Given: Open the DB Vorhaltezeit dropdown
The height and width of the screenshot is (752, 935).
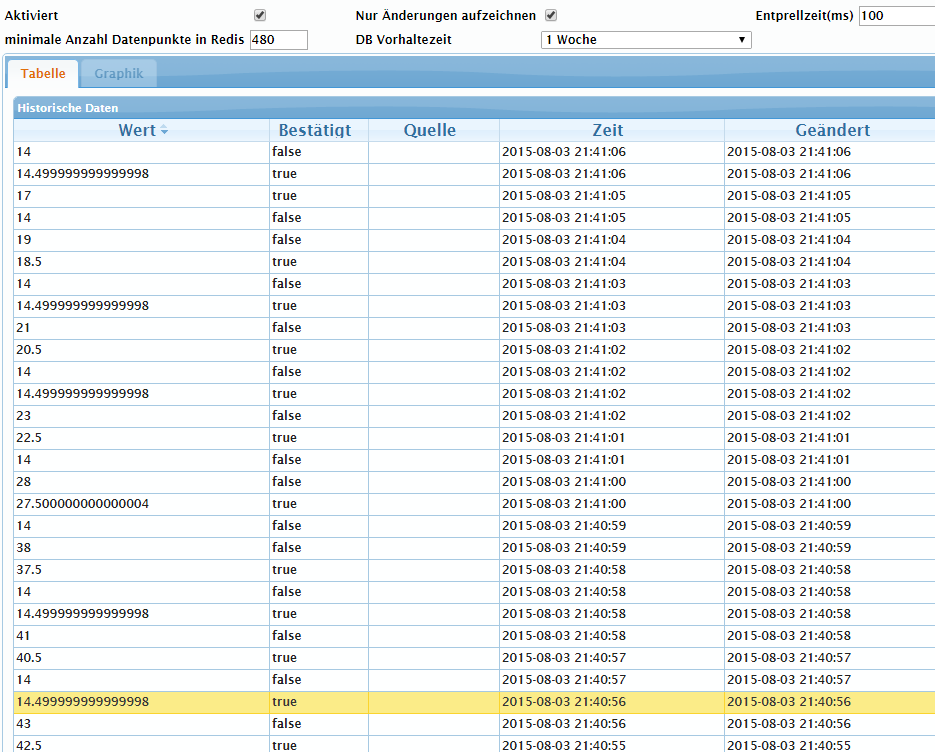Looking at the screenshot, I should coord(646,40).
